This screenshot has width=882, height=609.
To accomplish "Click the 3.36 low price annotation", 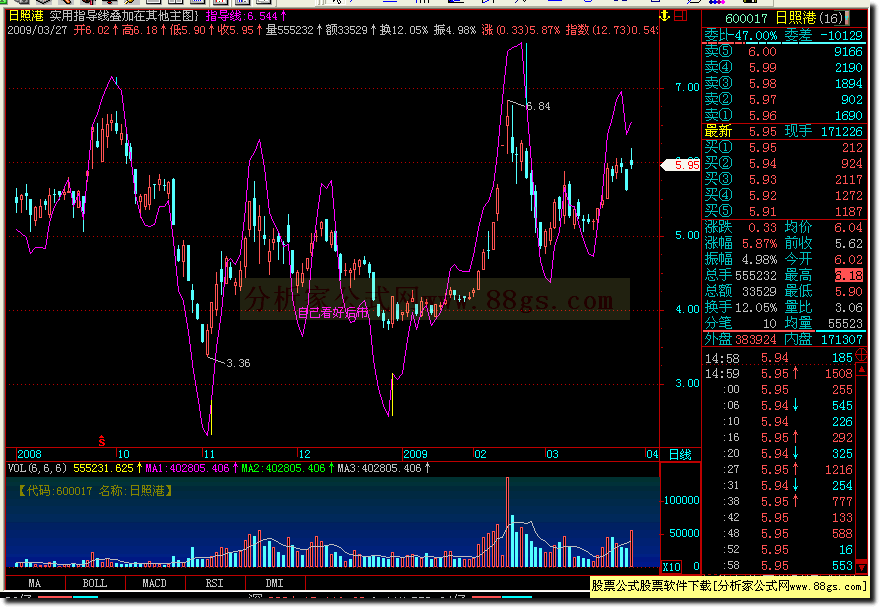I will [238, 363].
